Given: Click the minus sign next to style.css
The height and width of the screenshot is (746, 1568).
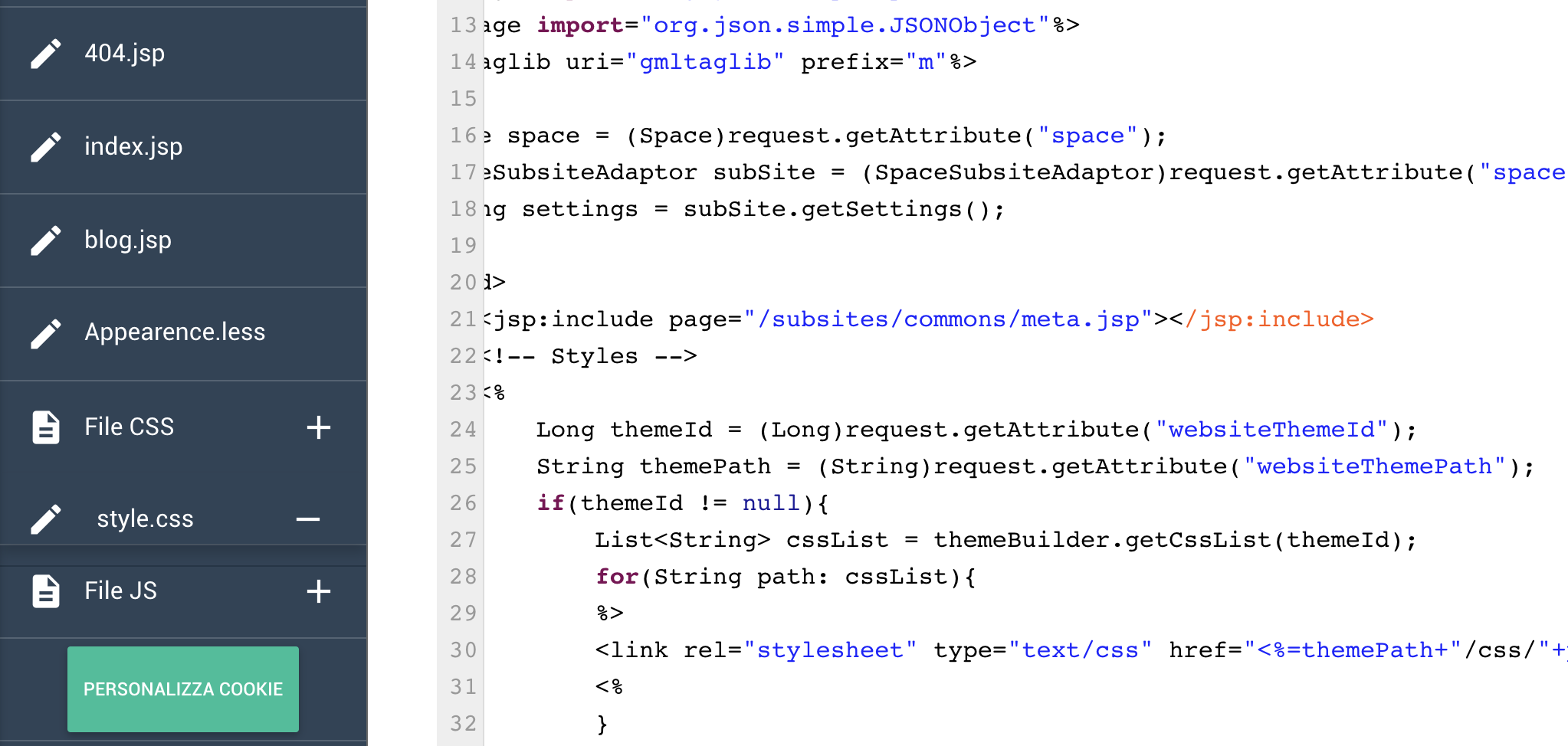Looking at the screenshot, I should 308,519.
